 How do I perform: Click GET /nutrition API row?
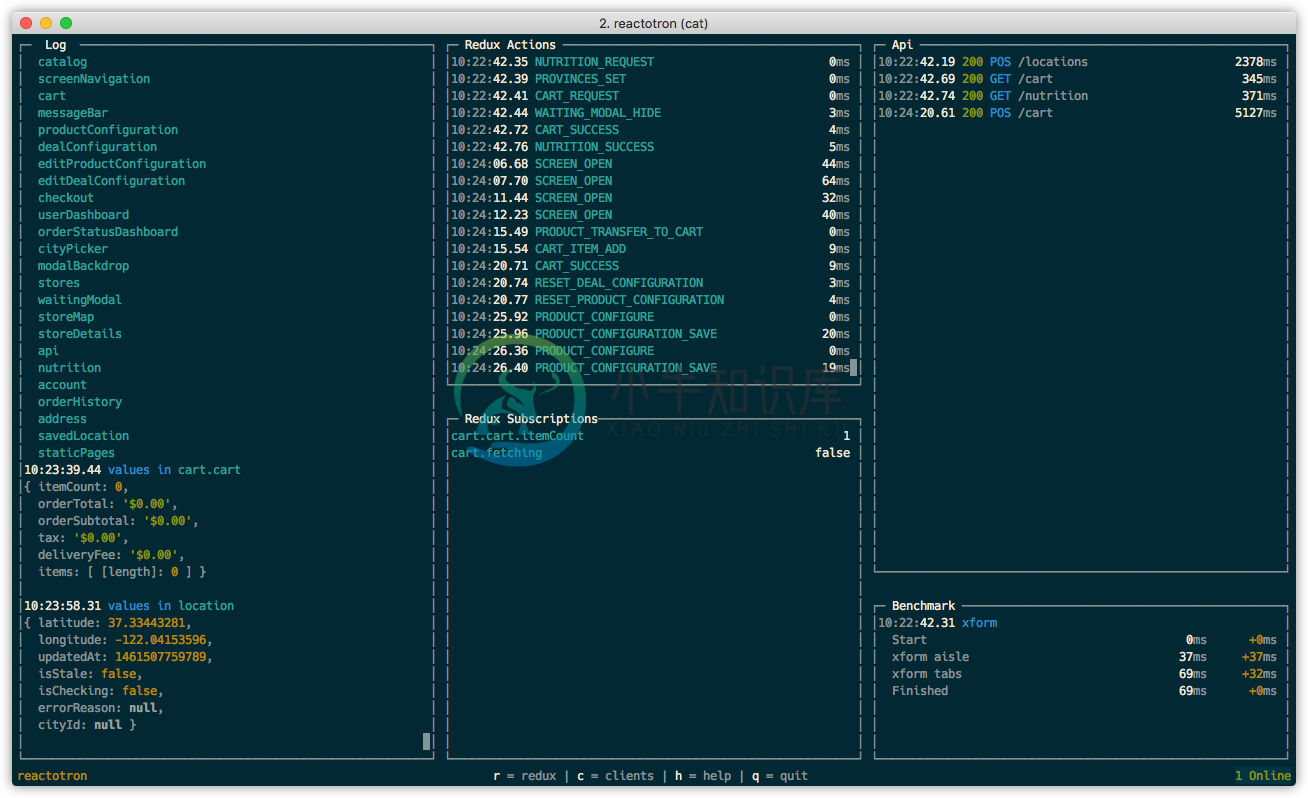(1077, 96)
